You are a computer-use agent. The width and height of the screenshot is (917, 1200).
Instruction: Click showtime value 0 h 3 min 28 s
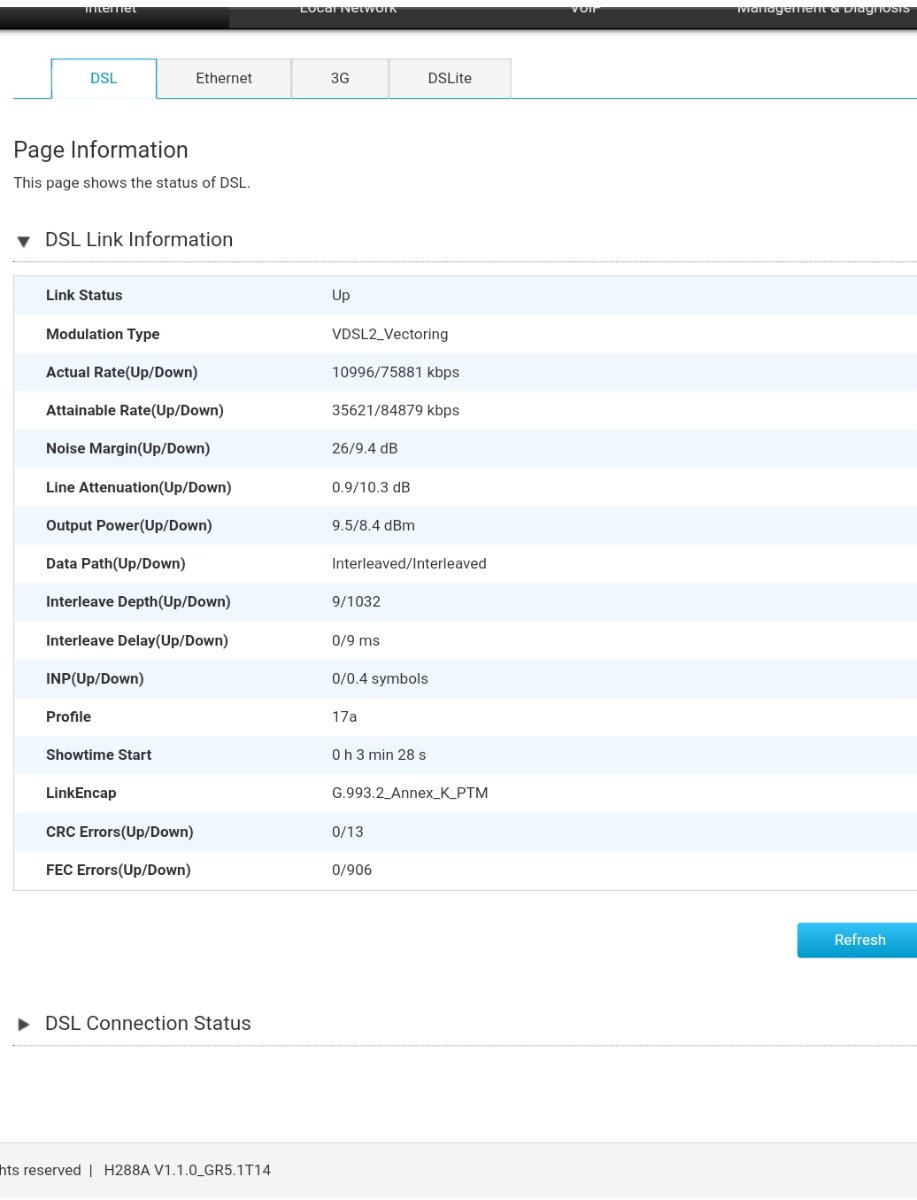coord(379,755)
